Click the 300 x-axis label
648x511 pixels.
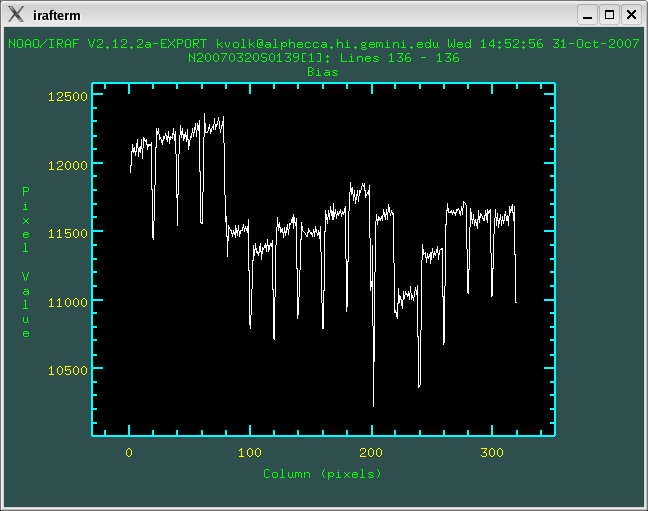click(492, 453)
